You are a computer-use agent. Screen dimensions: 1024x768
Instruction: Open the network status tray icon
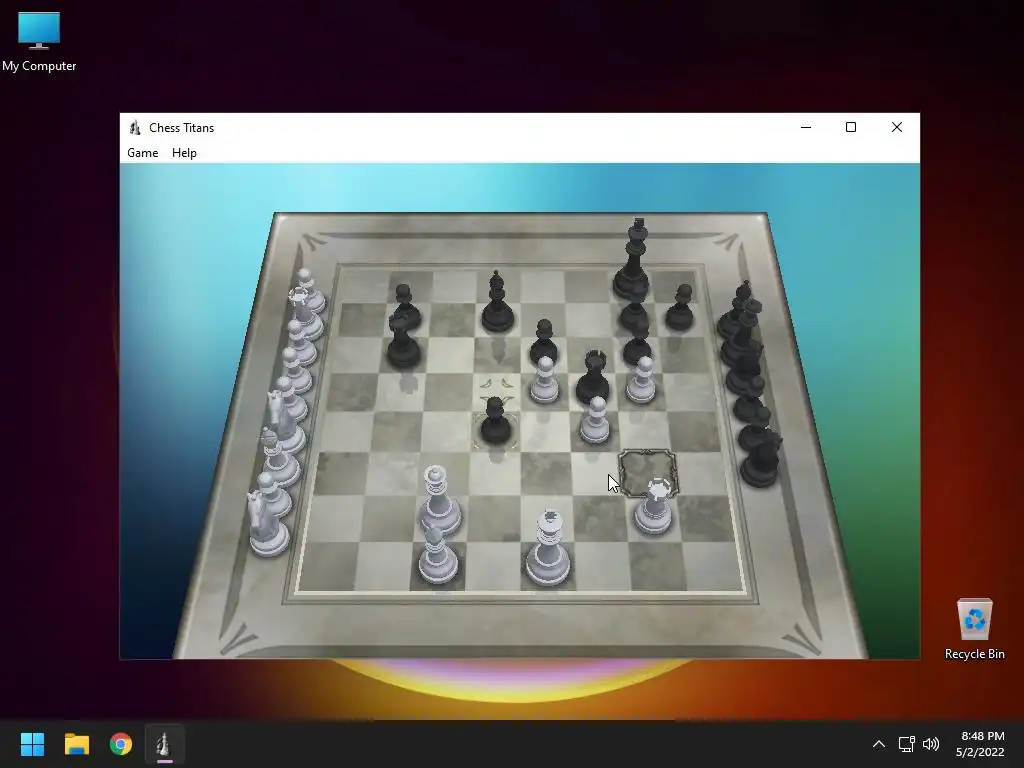[x=906, y=744]
